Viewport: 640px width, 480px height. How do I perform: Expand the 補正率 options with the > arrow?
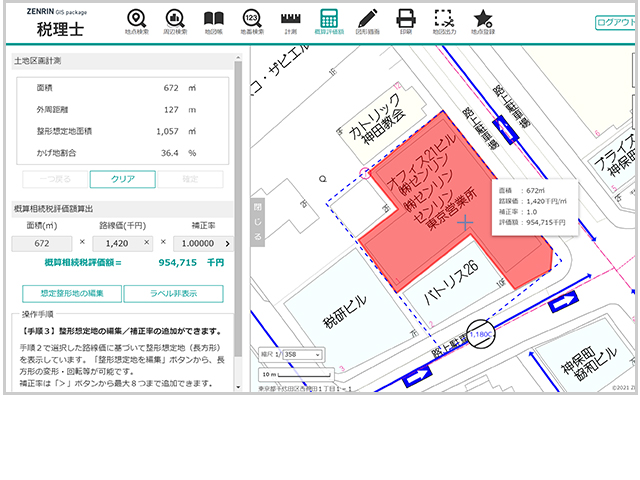[x=228, y=244]
